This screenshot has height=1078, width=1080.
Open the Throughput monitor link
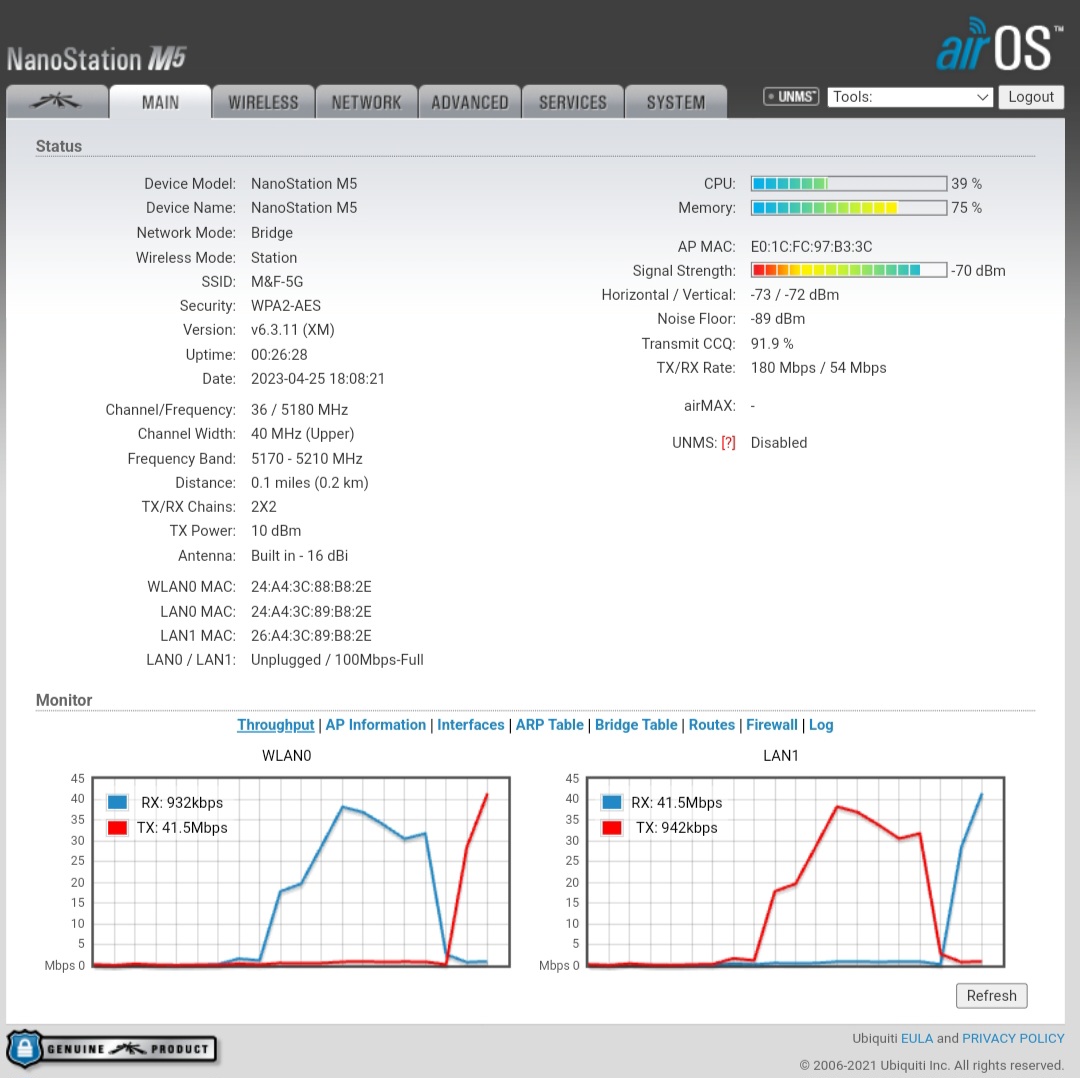tap(276, 725)
